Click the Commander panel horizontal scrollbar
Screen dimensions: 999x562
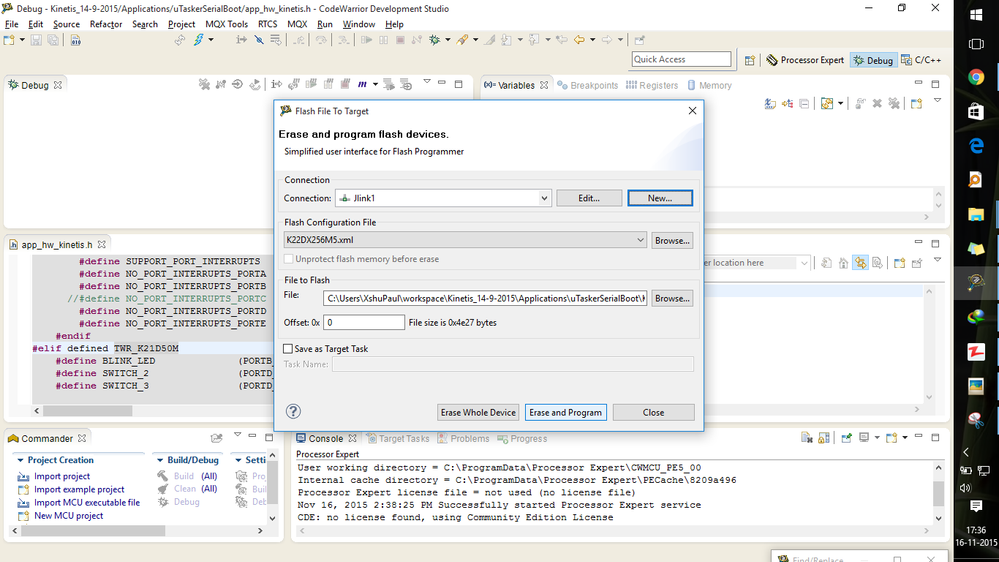coord(93,530)
